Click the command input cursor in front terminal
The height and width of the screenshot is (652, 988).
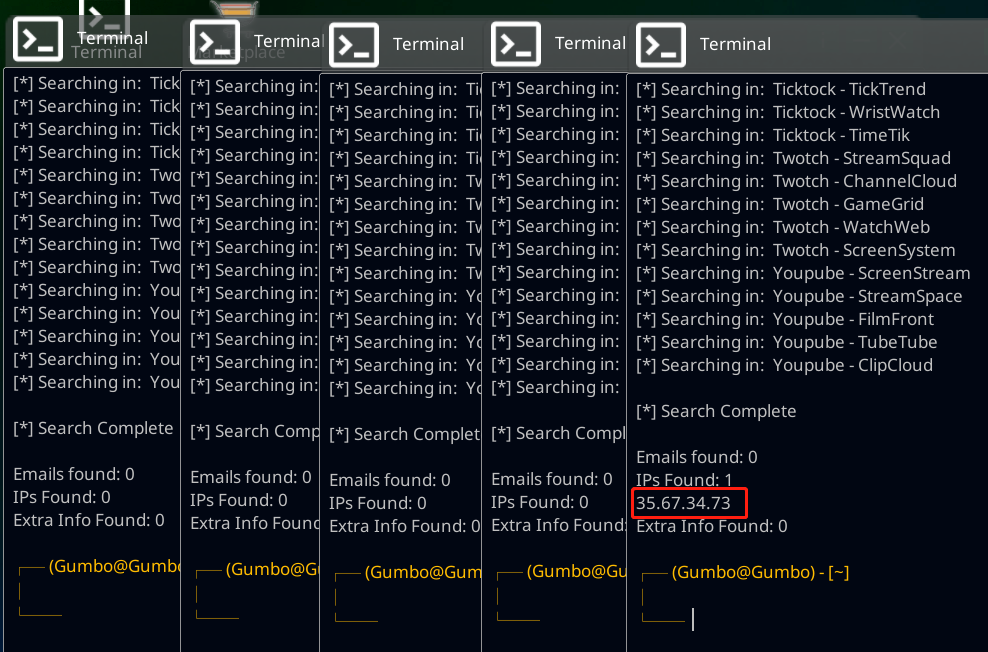coord(693,619)
